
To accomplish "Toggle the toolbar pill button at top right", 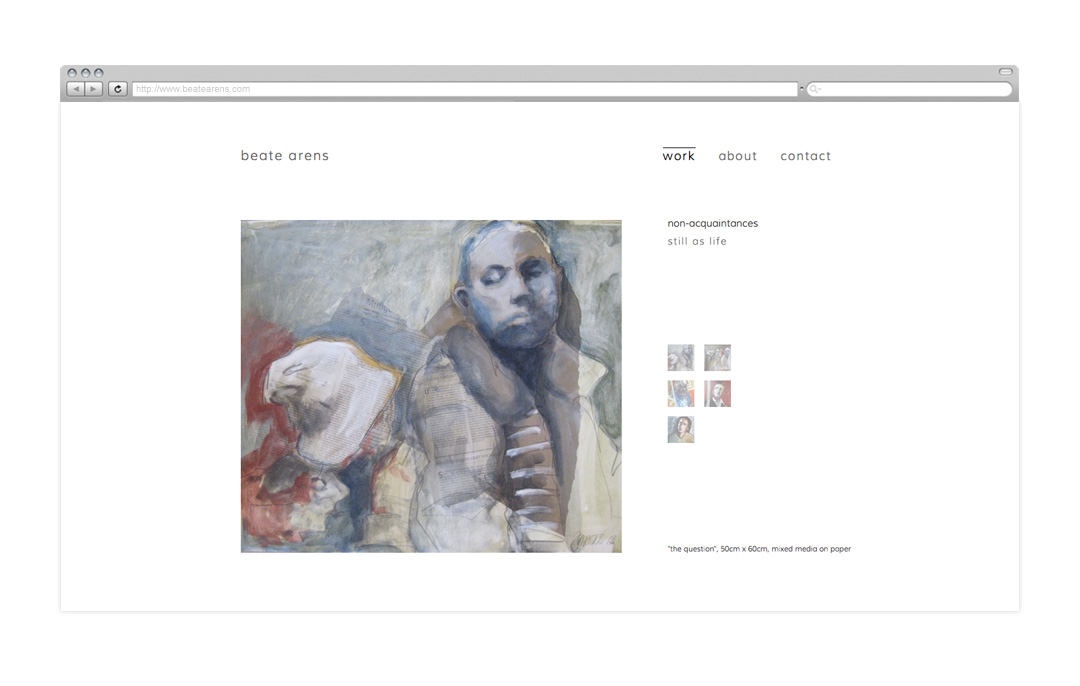I will (1006, 72).
